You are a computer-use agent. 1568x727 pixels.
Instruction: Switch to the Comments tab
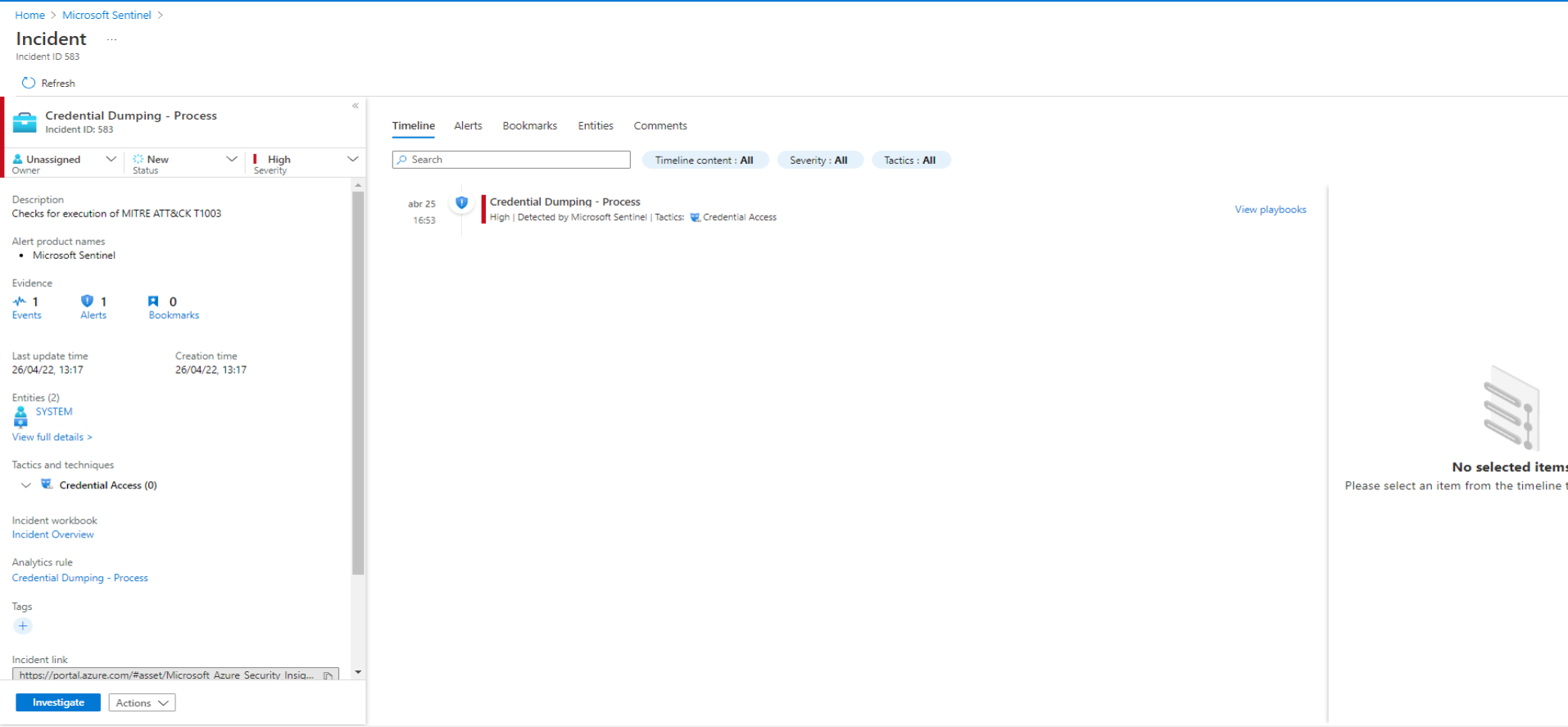tap(660, 125)
